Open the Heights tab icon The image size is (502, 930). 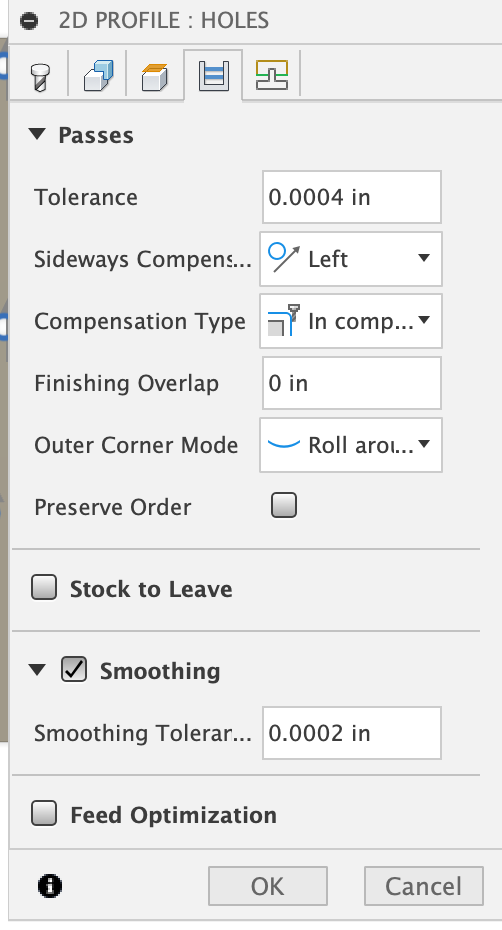155,76
